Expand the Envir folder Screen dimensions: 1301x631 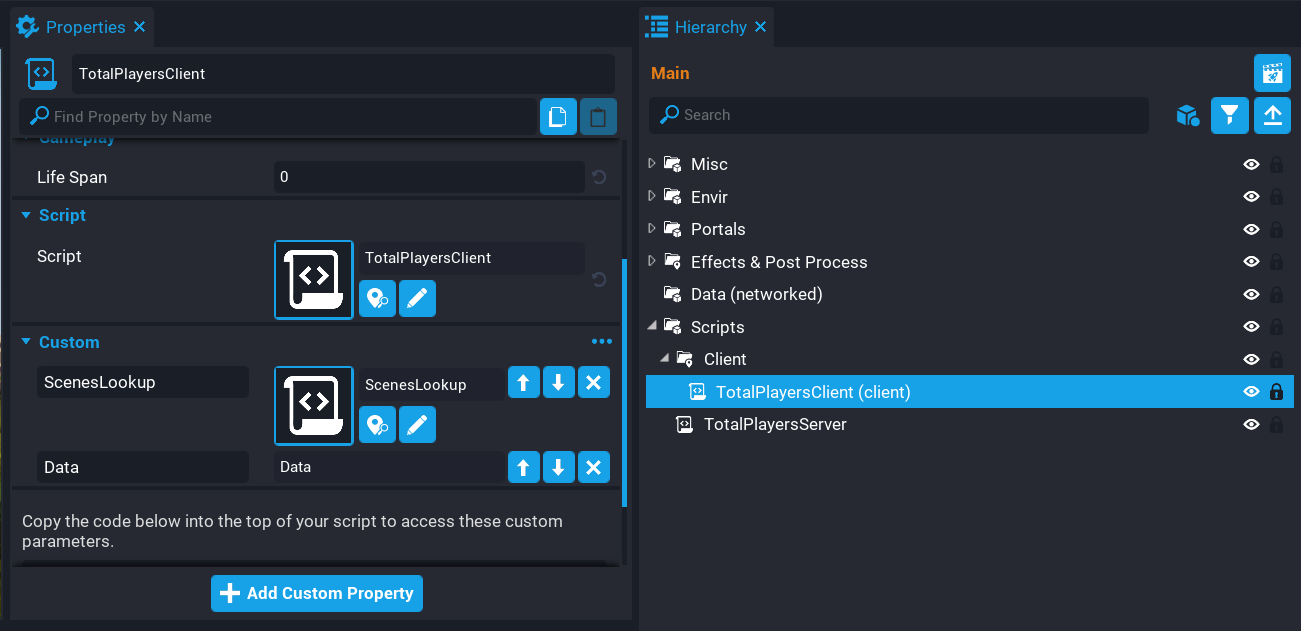[x=652, y=196]
